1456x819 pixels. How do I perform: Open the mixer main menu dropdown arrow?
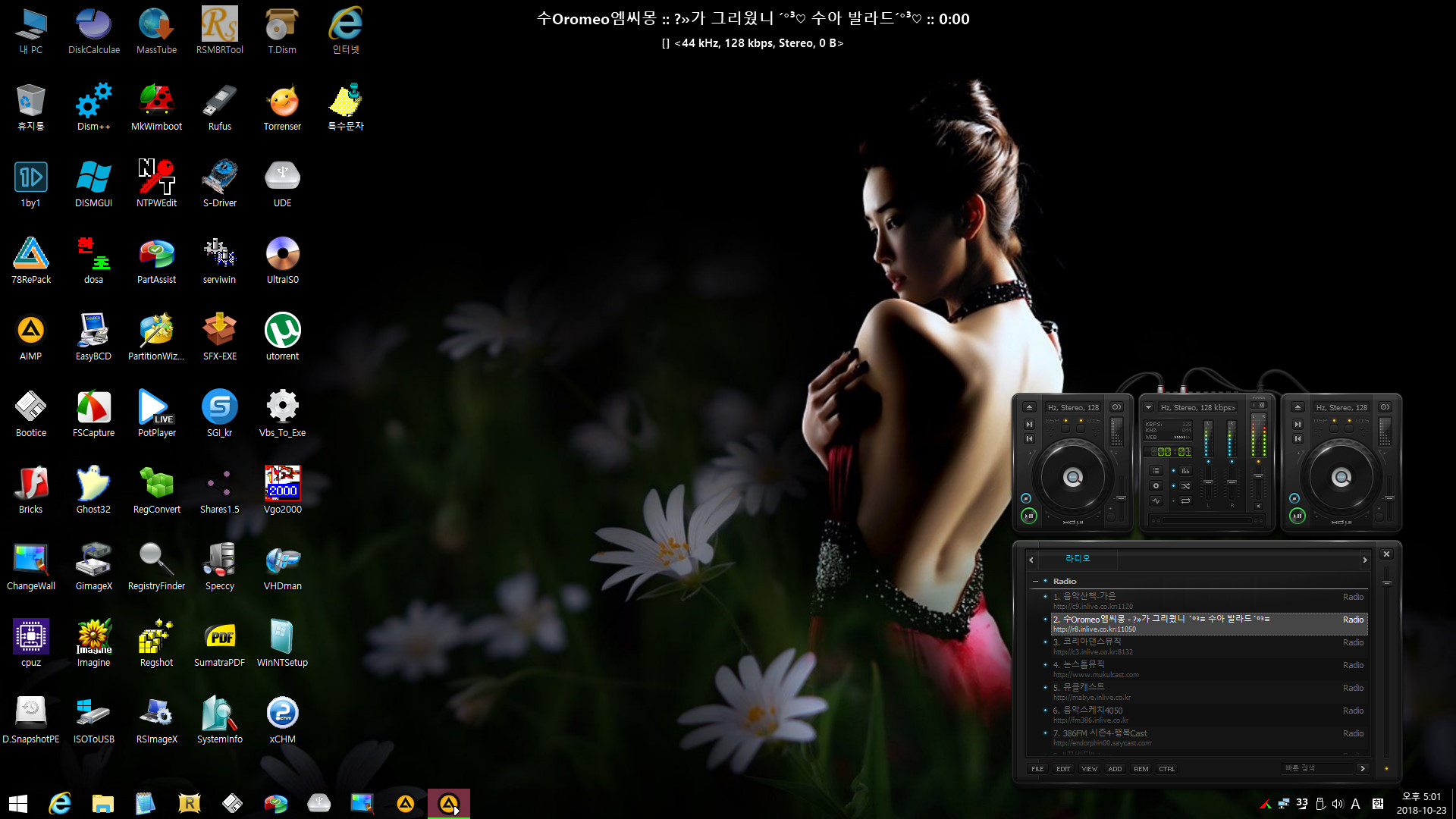tap(1148, 407)
